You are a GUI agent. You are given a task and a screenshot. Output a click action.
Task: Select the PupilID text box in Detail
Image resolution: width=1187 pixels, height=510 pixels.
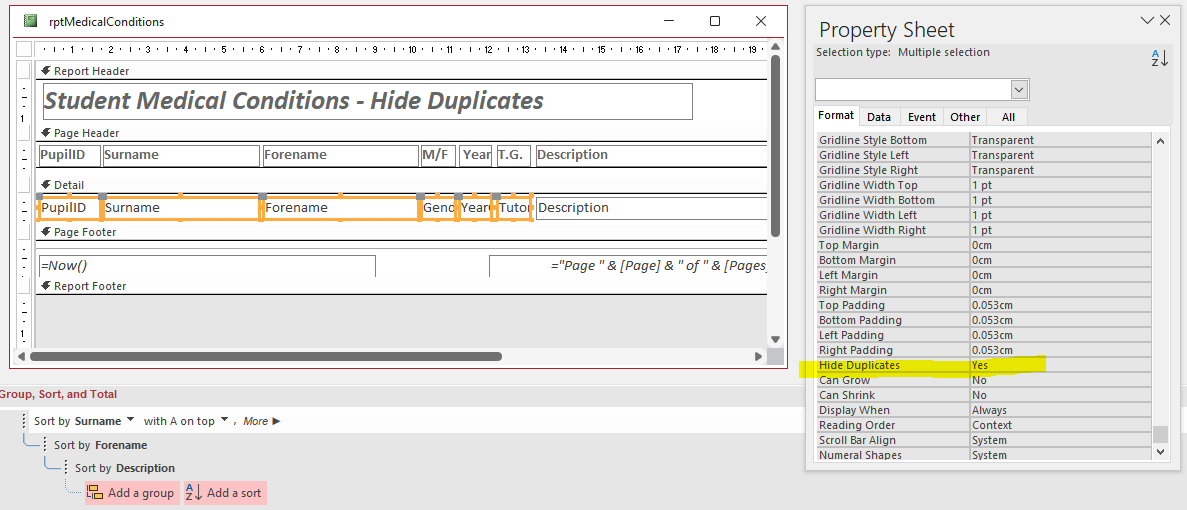point(70,208)
